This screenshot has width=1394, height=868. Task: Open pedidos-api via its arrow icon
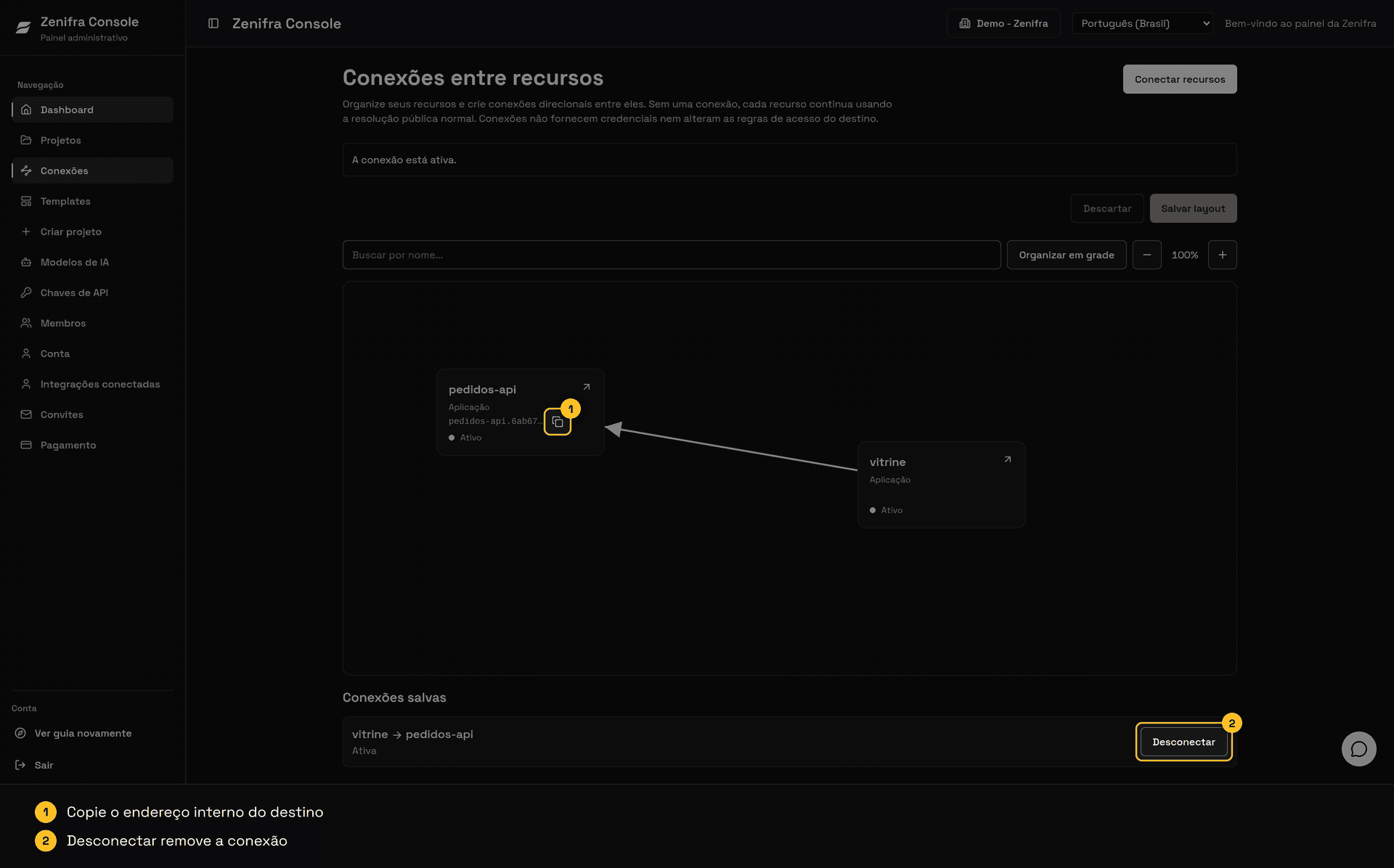(x=587, y=387)
